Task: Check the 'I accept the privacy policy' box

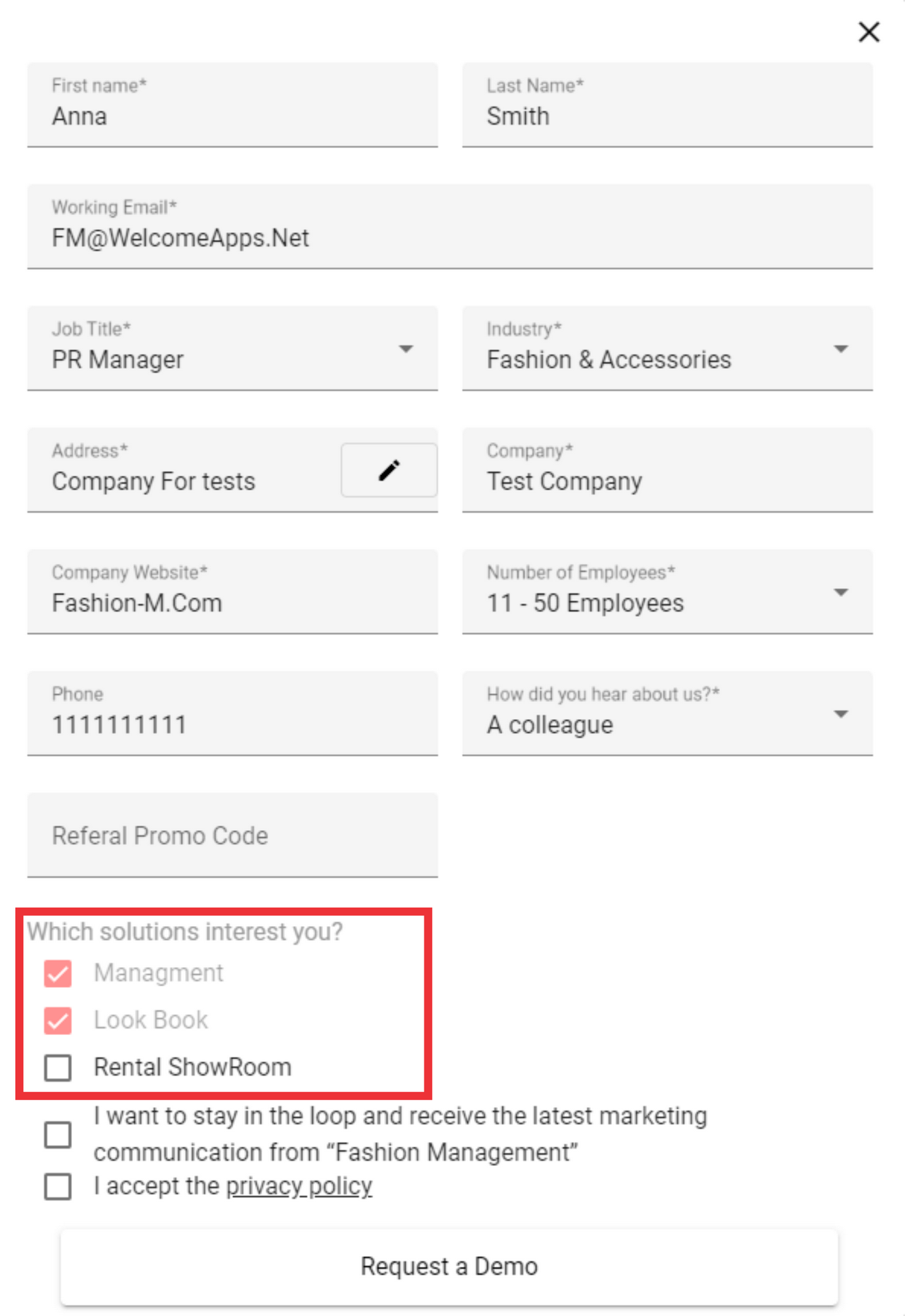Action: coord(58,1186)
